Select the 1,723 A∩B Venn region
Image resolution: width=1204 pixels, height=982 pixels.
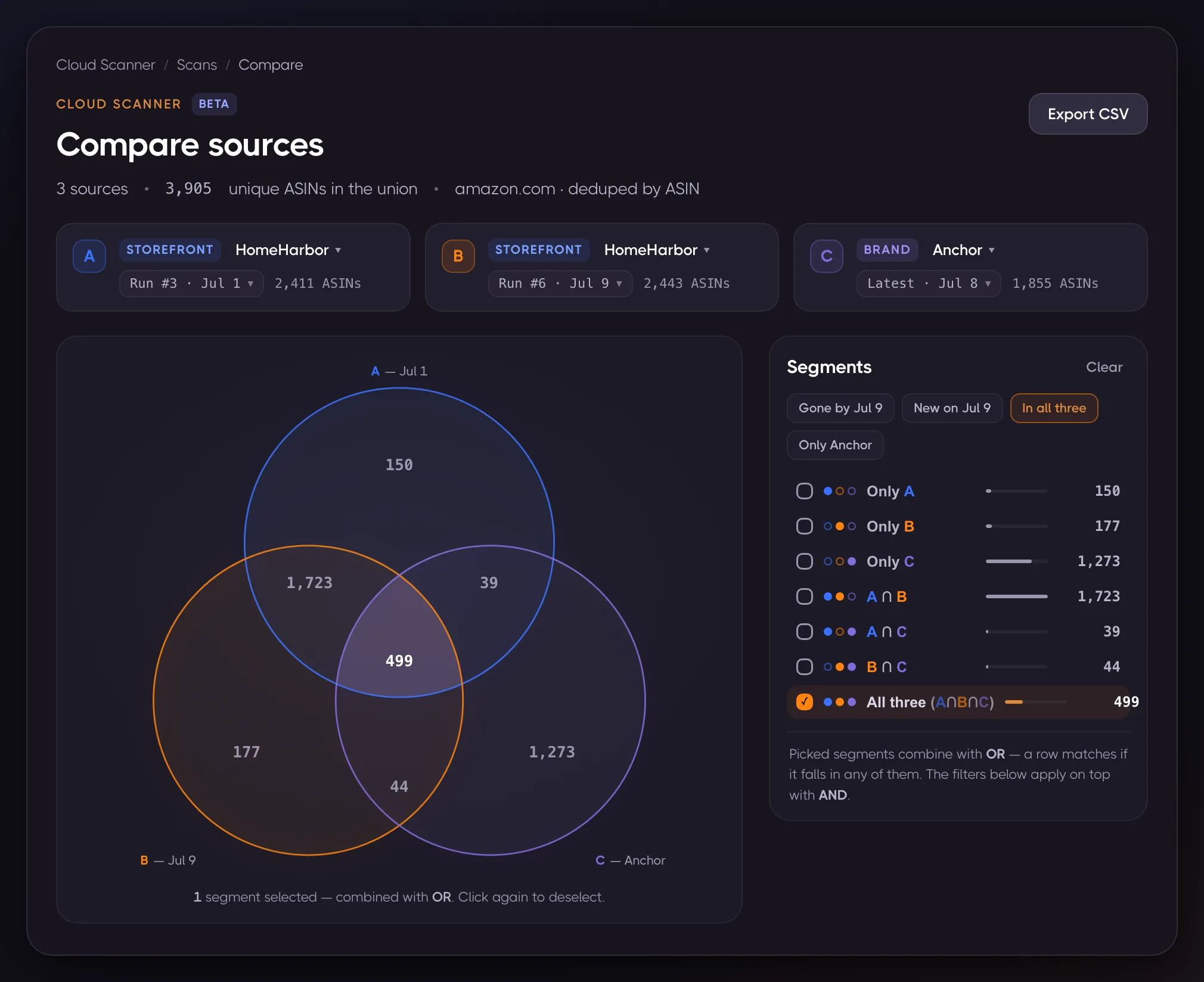(x=309, y=582)
